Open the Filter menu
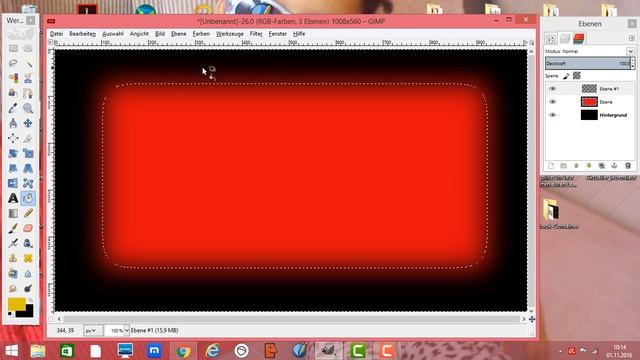This screenshot has width=640, height=360. point(256,34)
